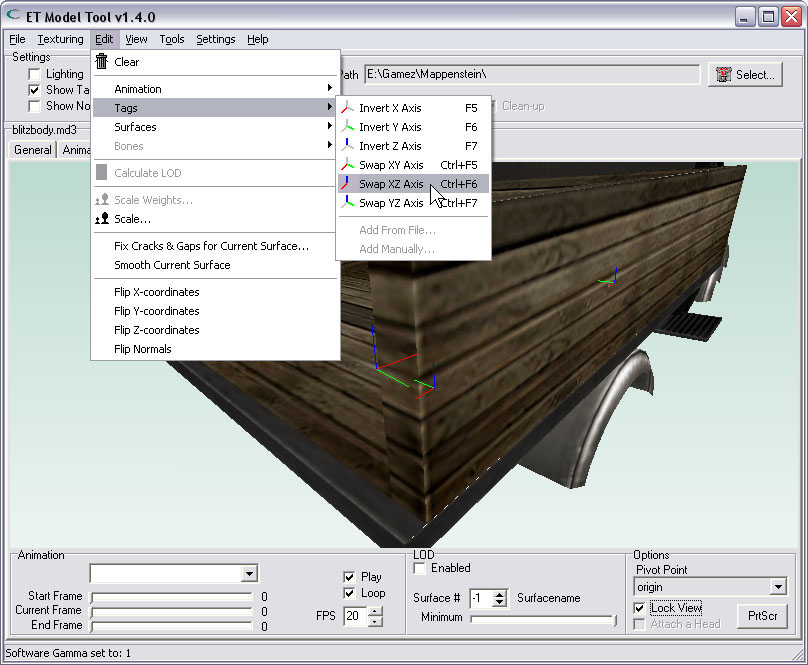Open the View menu

pyautogui.click(x=136, y=39)
